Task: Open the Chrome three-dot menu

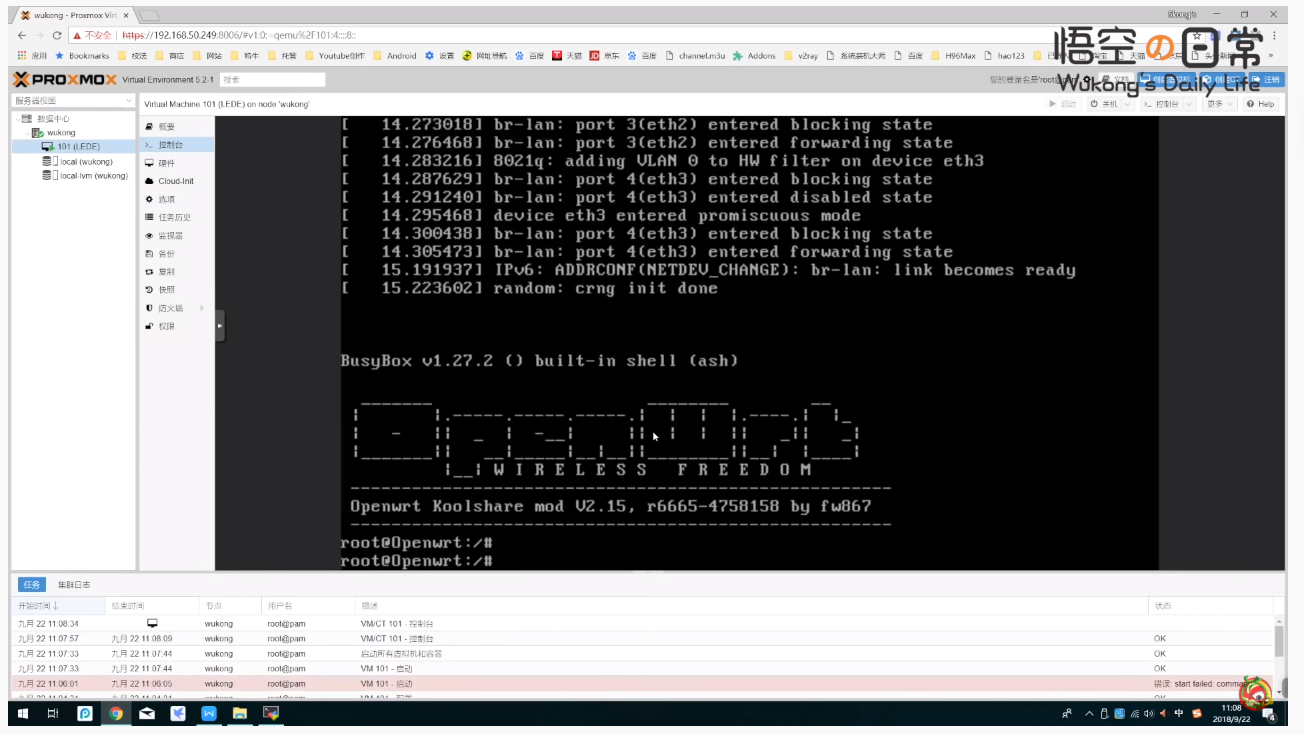Action: click(1273, 35)
